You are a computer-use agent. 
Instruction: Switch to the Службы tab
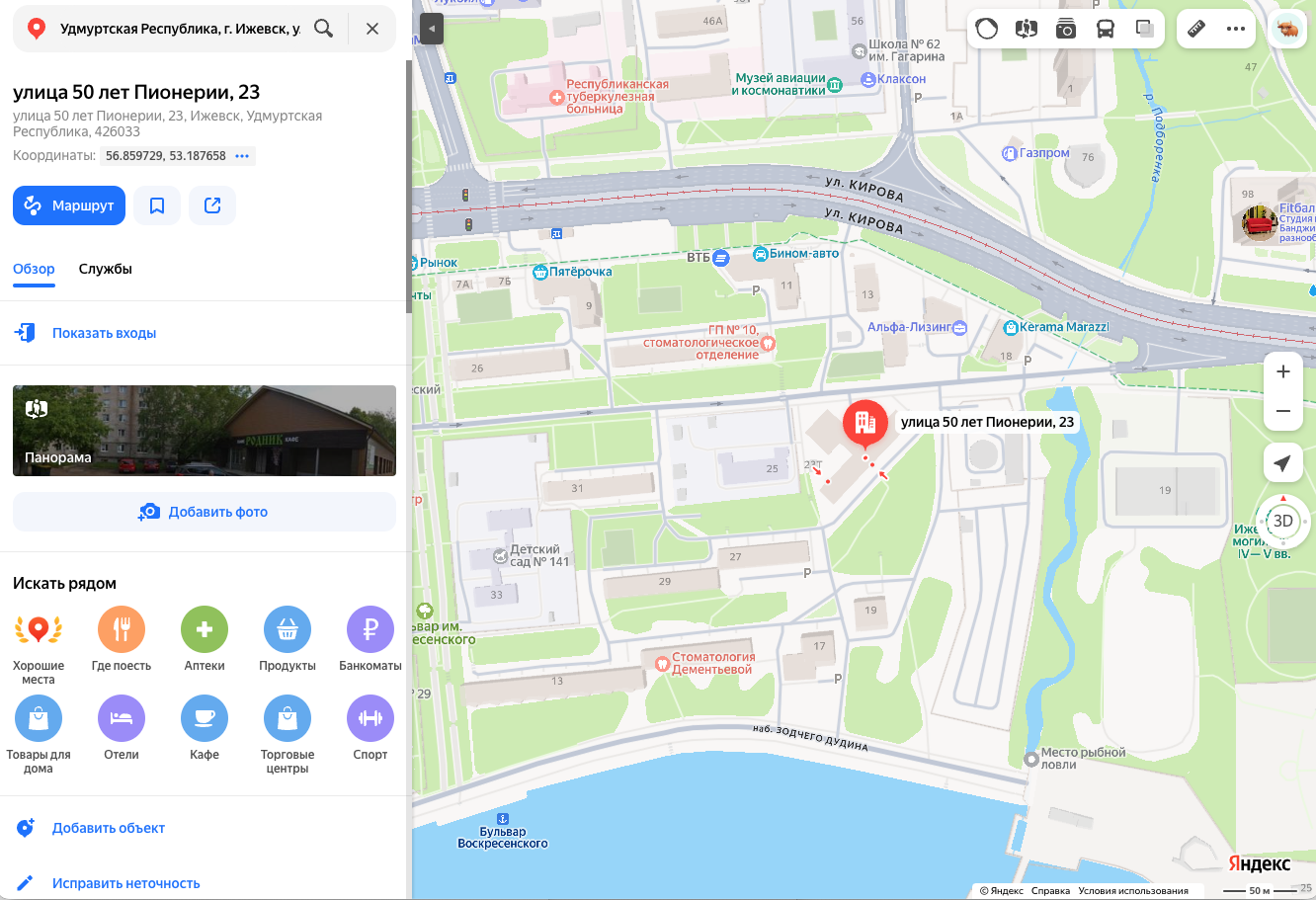point(106,269)
